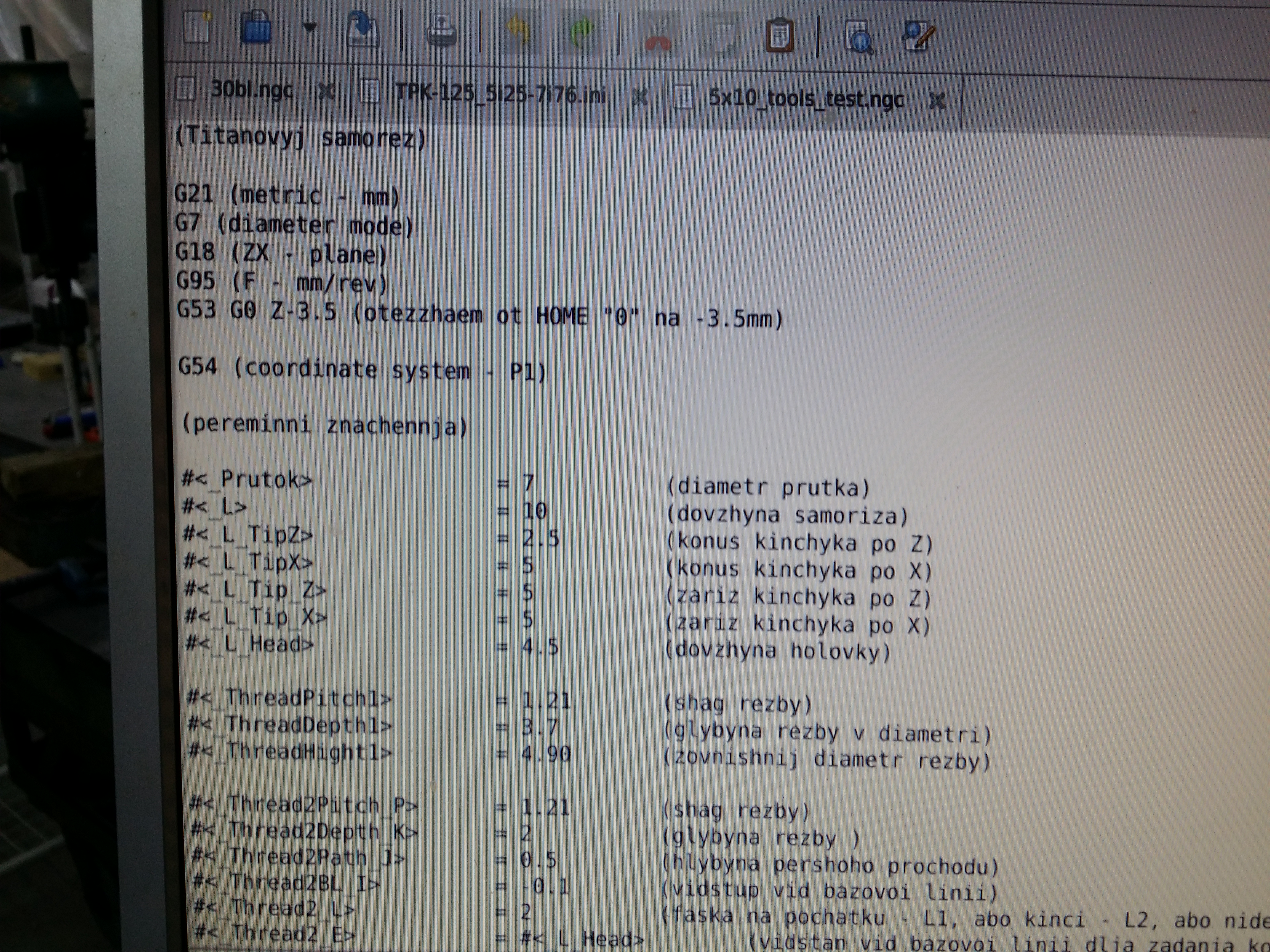Click the New document icon
This screenshot has height=952, width=1270.
point(197,27)
